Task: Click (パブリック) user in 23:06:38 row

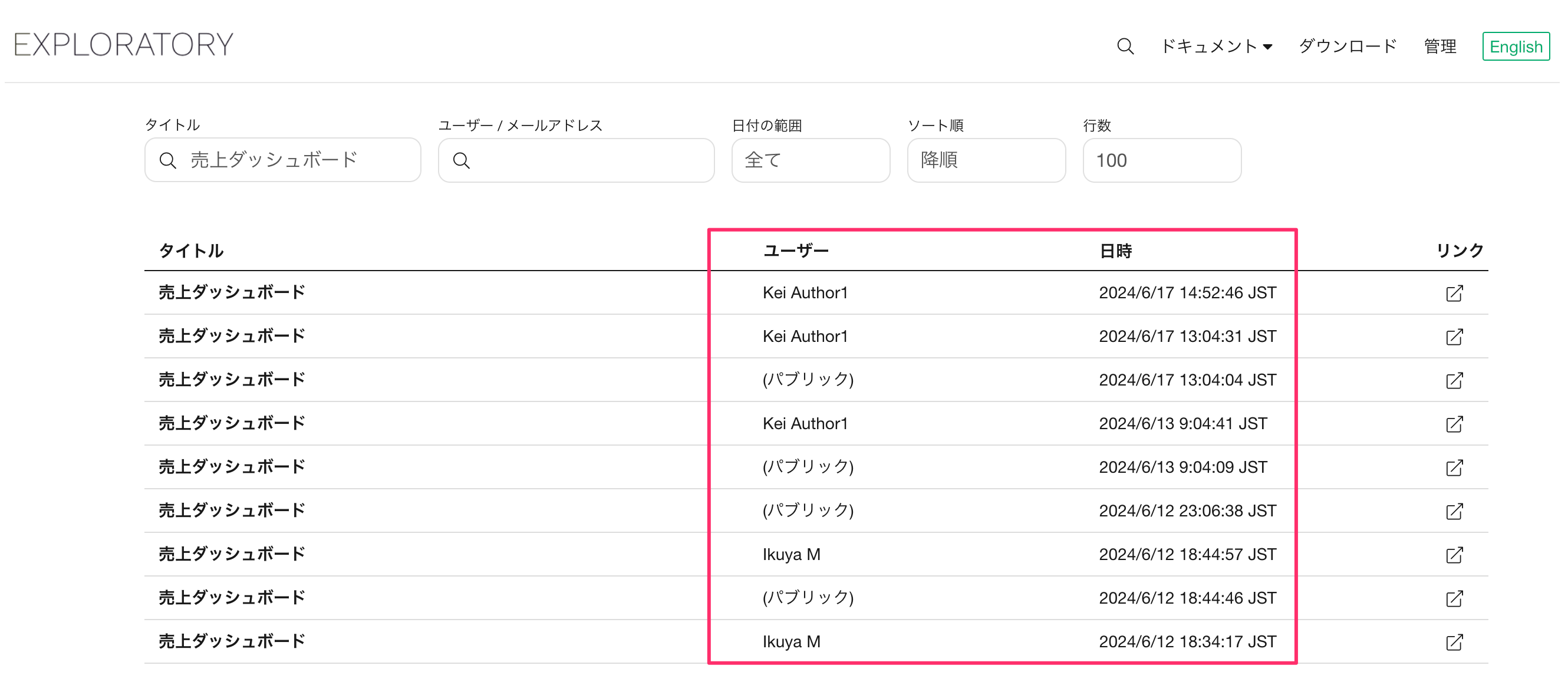Action: tap(808, 511)
